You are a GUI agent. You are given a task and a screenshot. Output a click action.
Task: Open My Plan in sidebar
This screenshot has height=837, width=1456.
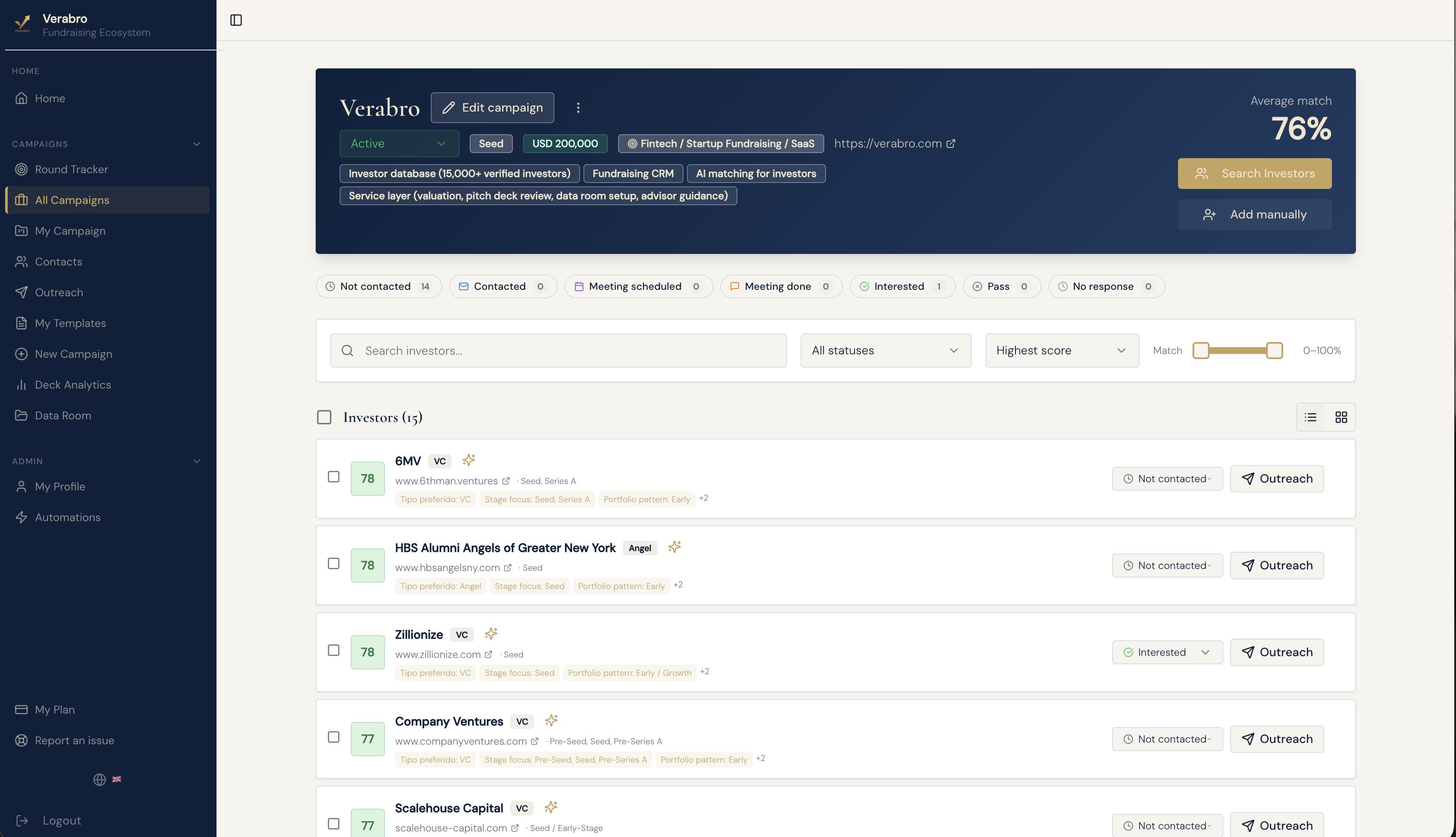tap(107, 710)
